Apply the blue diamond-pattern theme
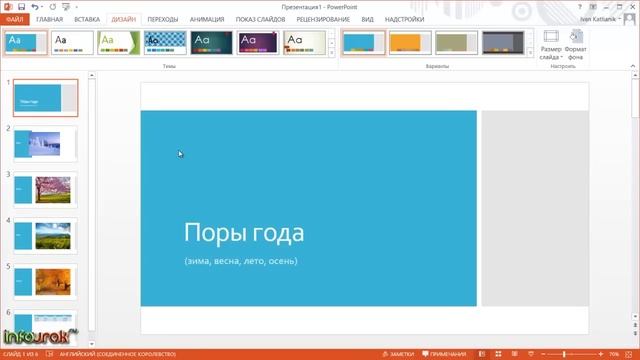This screenshot has height=360, width=640. 165,43
